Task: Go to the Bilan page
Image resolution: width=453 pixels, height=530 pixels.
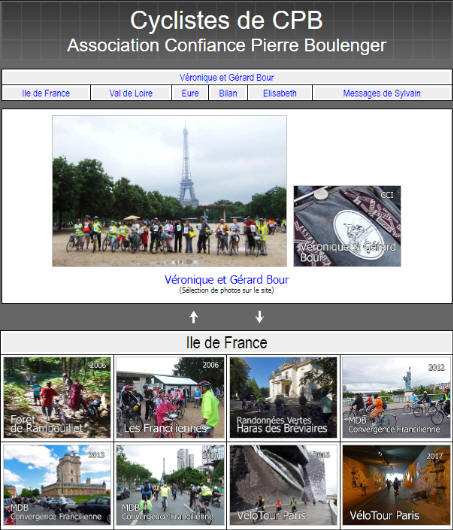Action: click(228, 93)
